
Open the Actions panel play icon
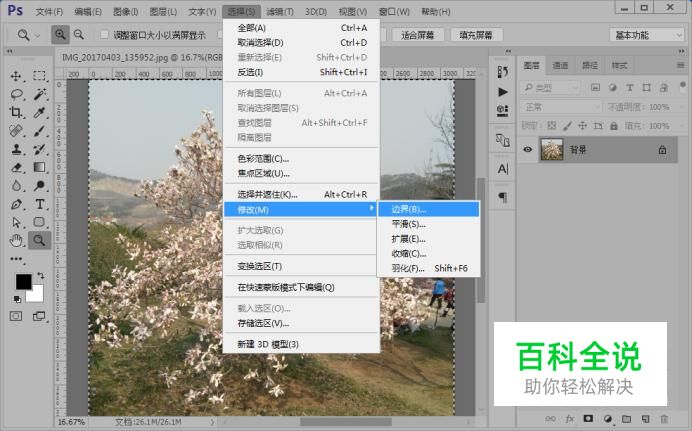coord(503,92)
